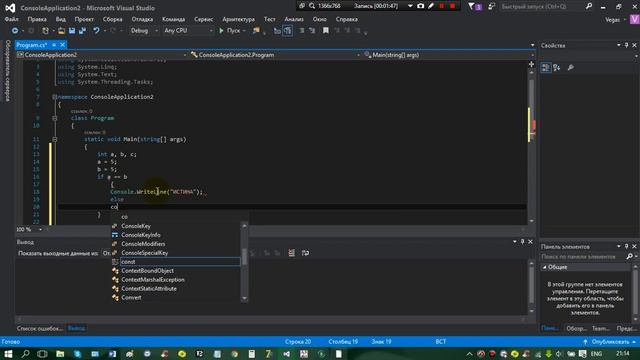Click the Опубликовать status bar button
Viewport: 640px width, 360px height.
pos(609,342)
